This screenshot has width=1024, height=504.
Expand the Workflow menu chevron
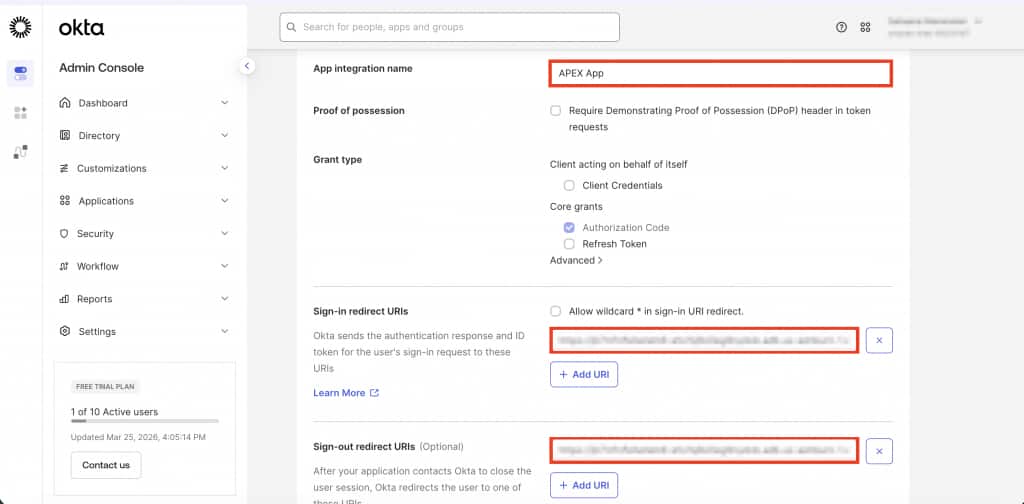[225, 266]
